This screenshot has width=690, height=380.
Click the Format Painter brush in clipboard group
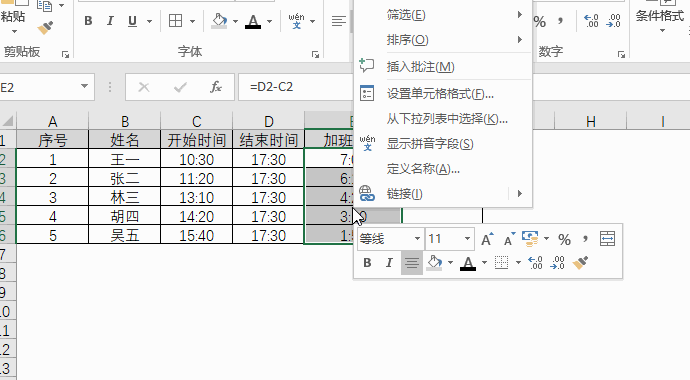45,28
